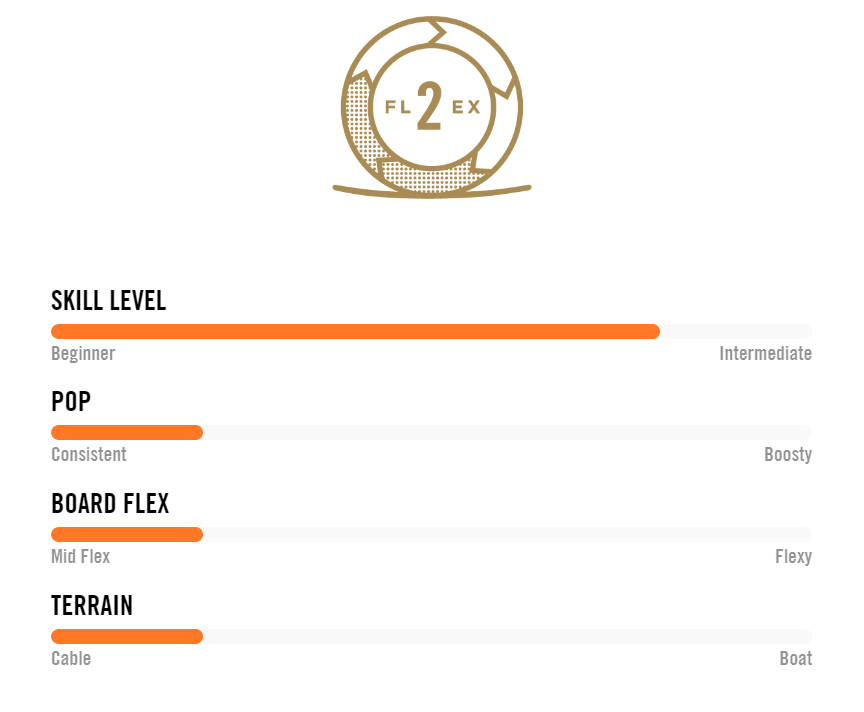This screenshot has height=712, width=864.
Task: Click the unfilled end of the Terrain bar
Action: (x=507, y=637)
